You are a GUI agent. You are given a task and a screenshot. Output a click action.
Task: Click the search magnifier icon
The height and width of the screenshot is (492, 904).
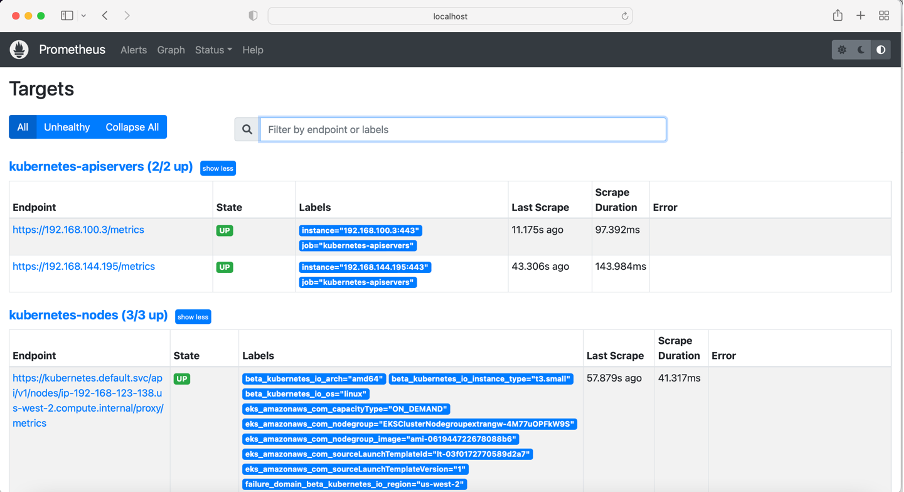[x=247, y=129]
